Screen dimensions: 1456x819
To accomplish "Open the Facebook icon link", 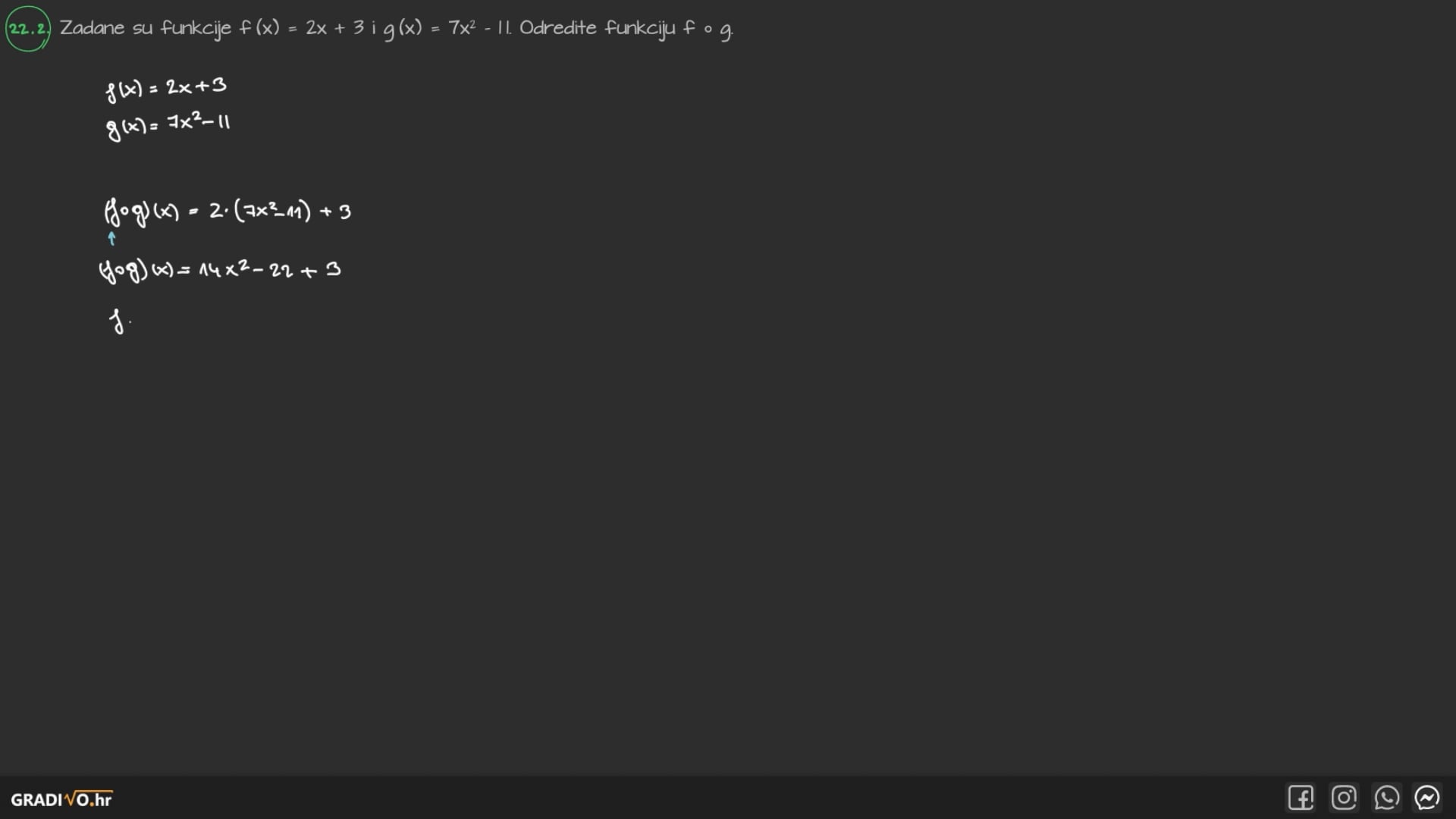I will point(1301,798).
